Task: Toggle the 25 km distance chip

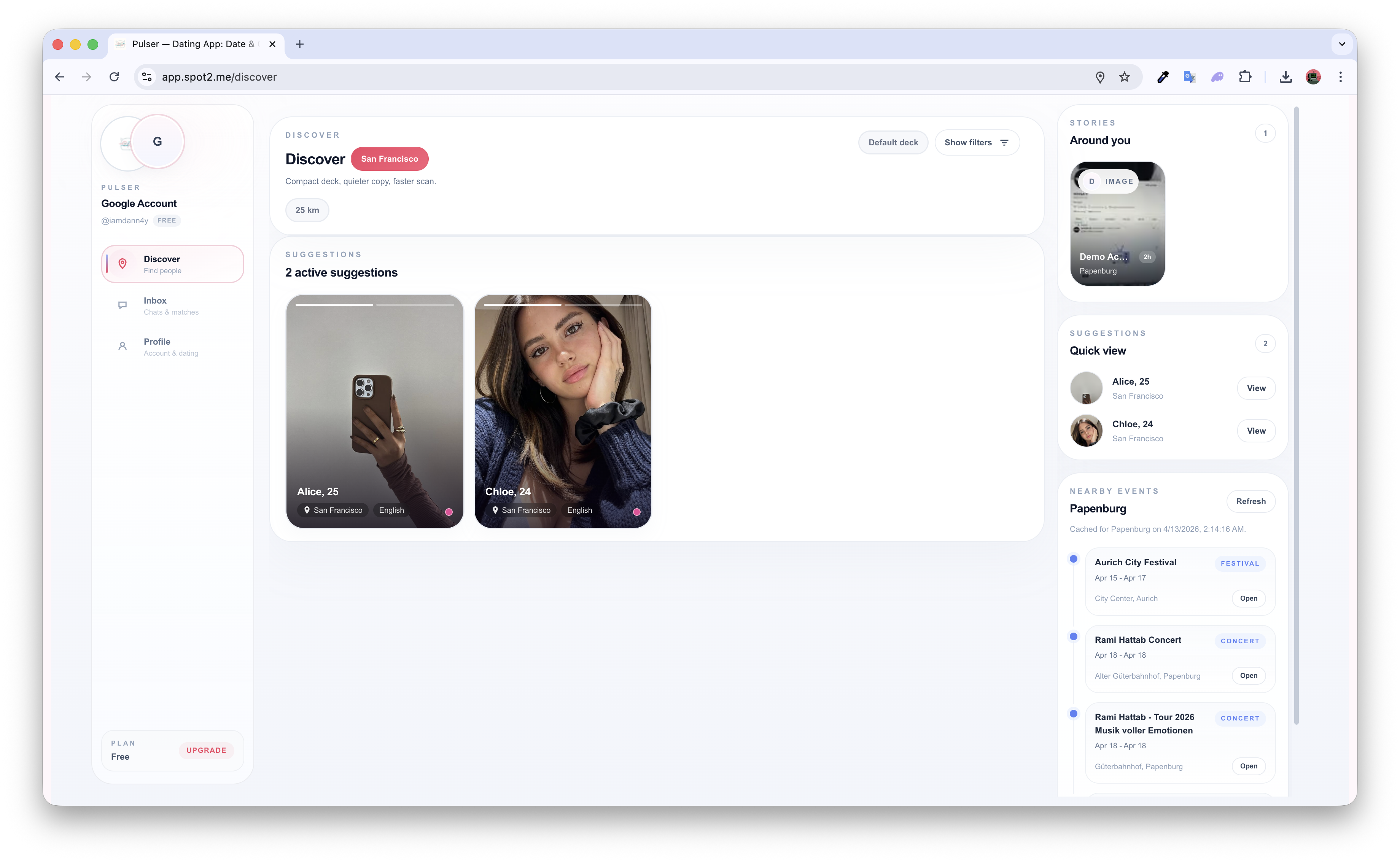Action: click(307, 210)
